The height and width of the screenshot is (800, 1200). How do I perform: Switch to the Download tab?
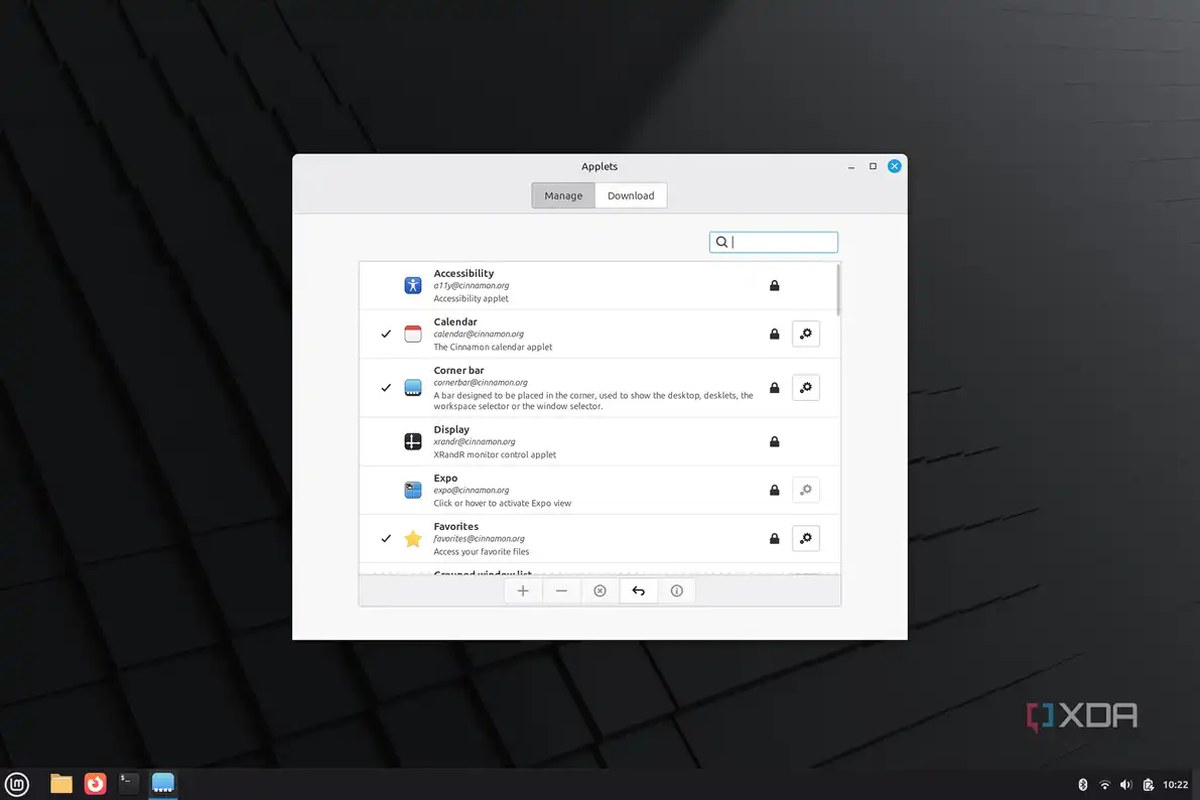(x=631, y=196)
